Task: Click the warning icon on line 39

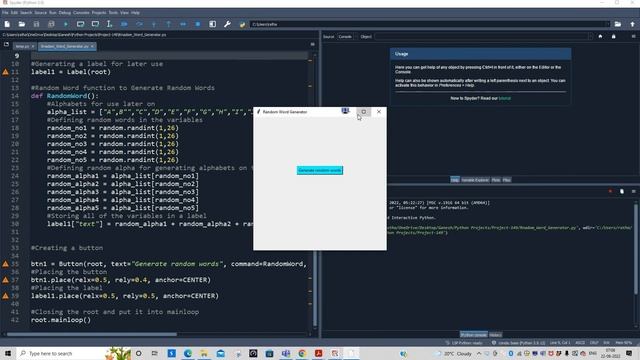Action: (x=5, y=296)
